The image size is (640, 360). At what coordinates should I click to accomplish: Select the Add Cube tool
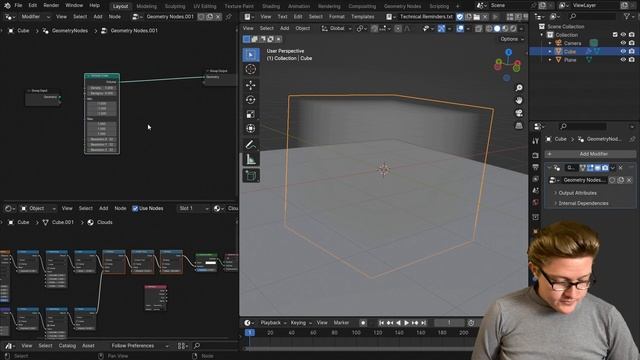point(251,176)
